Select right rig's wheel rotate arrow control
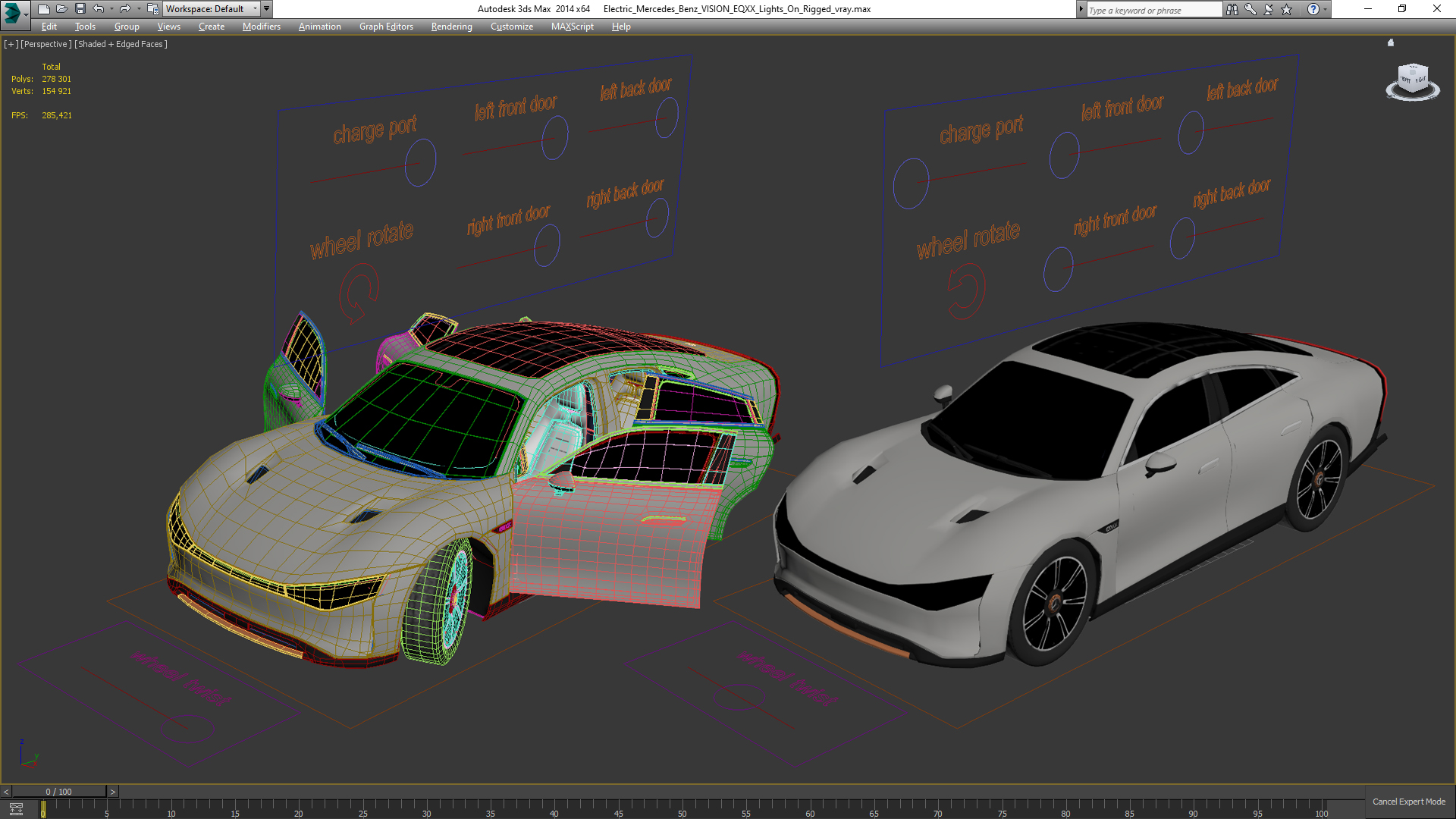Viewport: 1456px width, 819px height. (x=966, y=290)
